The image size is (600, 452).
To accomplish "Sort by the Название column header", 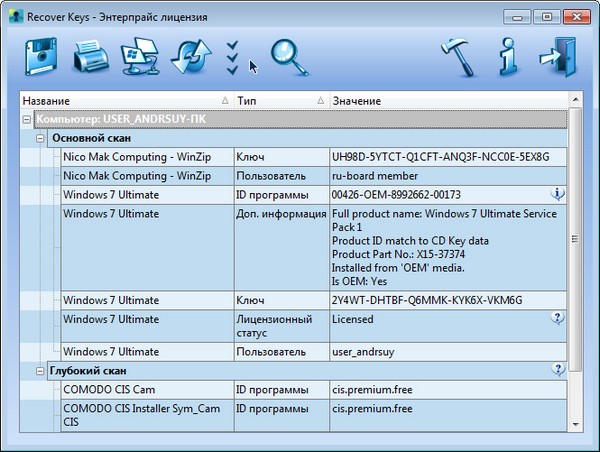I will pos(126,101).
